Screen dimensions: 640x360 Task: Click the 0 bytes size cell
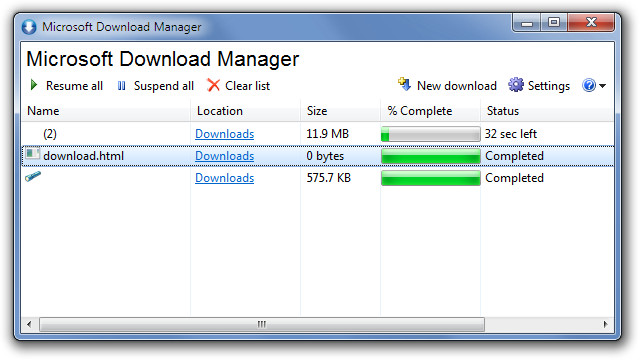click(325, 156)
